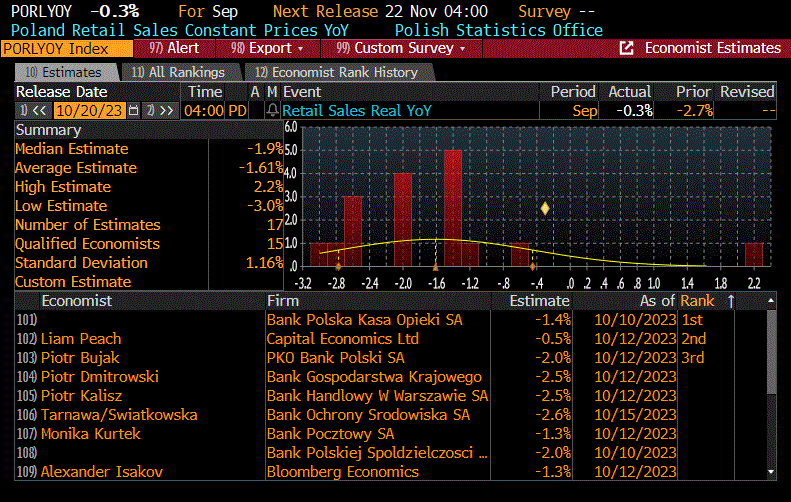Click the bell alert icon beside Retail Sales
The height and width of the screenshot is (502, 791).
click(x=272, y=110)
